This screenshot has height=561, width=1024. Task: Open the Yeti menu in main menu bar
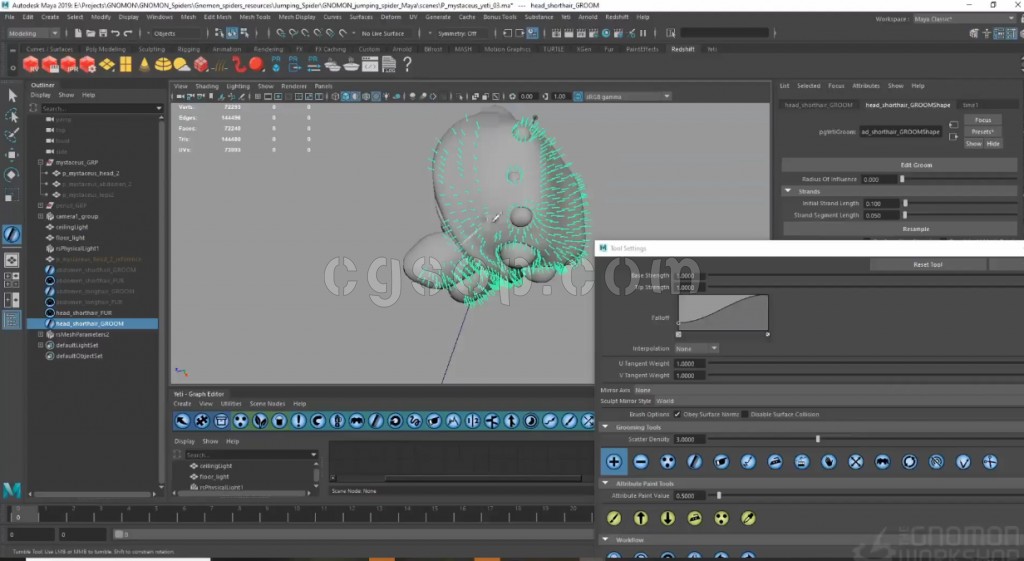tap(566, 17)
